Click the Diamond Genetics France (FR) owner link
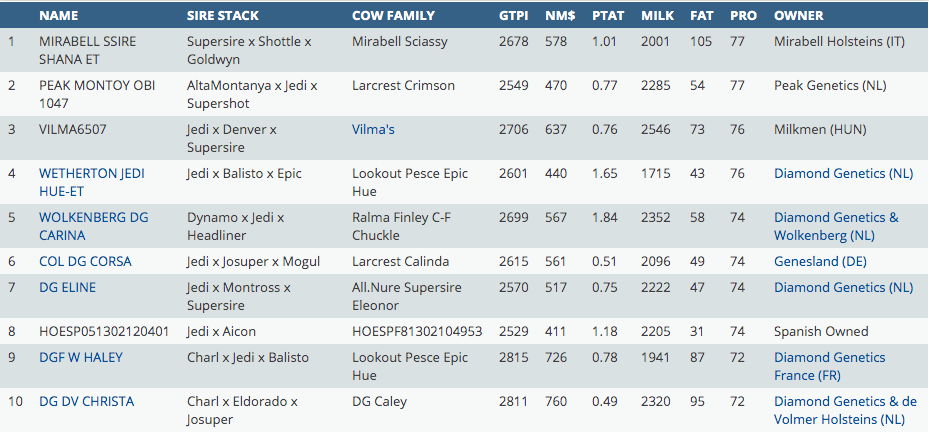The height and width of the screenshot is (433, 929). (x=829, y=366)
